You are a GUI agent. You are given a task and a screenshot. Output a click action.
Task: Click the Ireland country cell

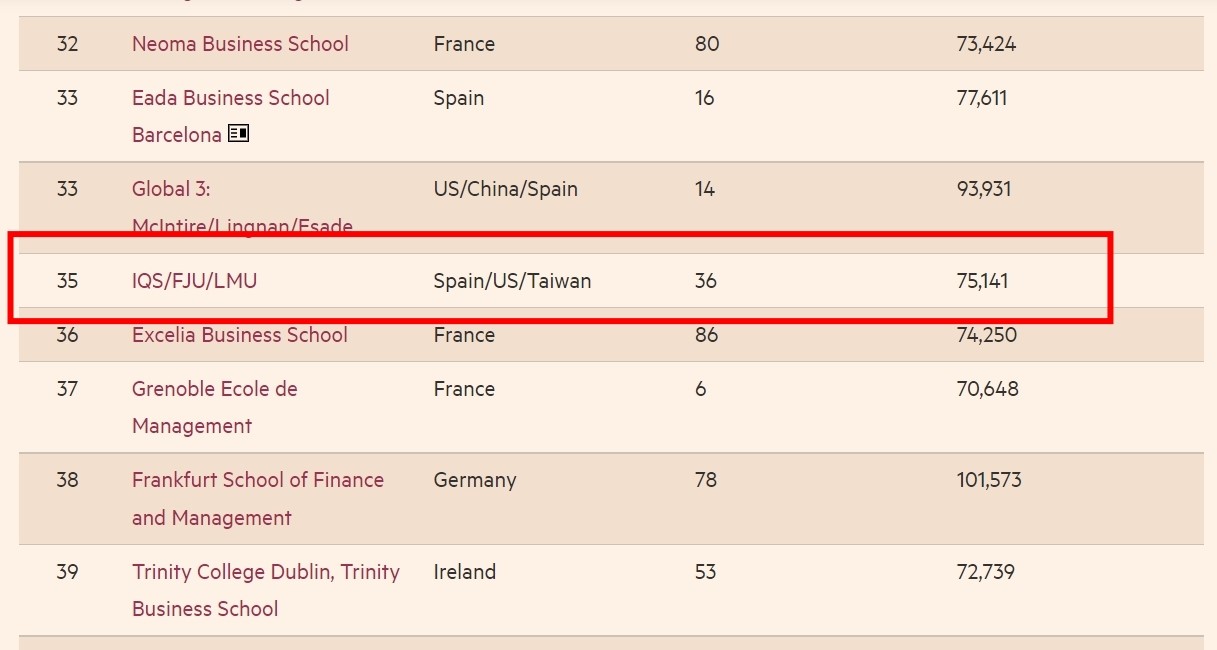464,572
